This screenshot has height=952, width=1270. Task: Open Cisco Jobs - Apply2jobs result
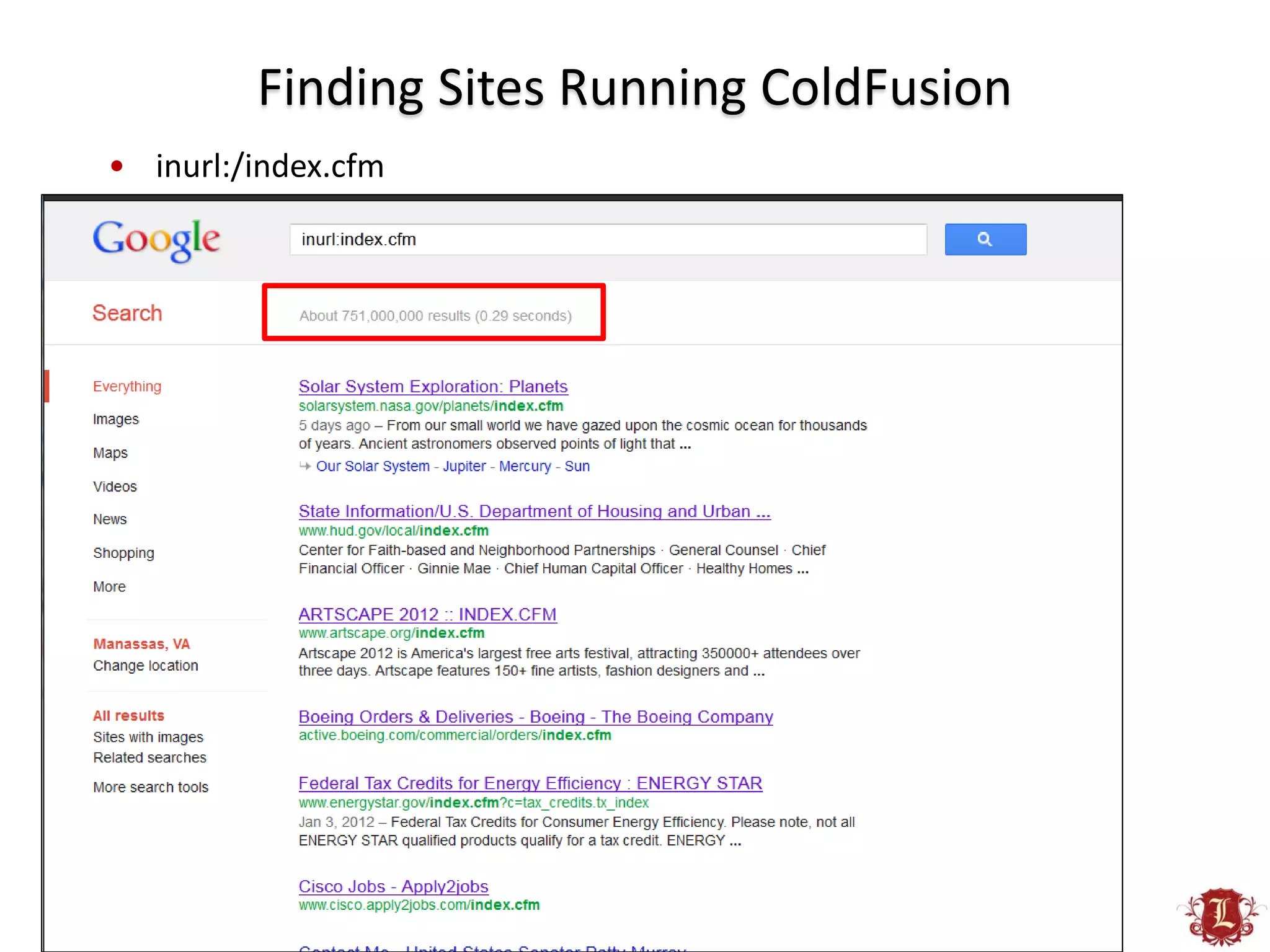coord(393,886)
